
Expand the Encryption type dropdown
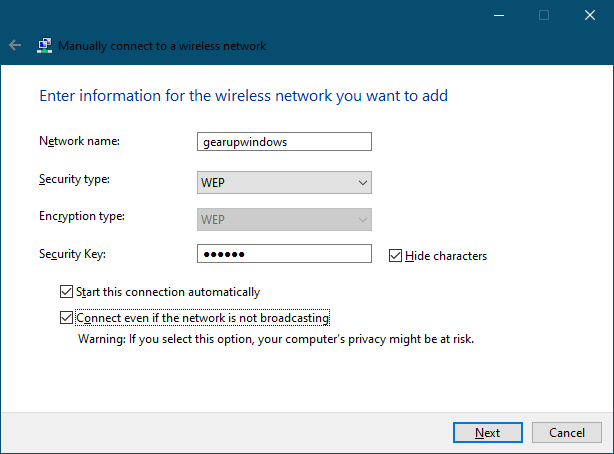(284, 219)
